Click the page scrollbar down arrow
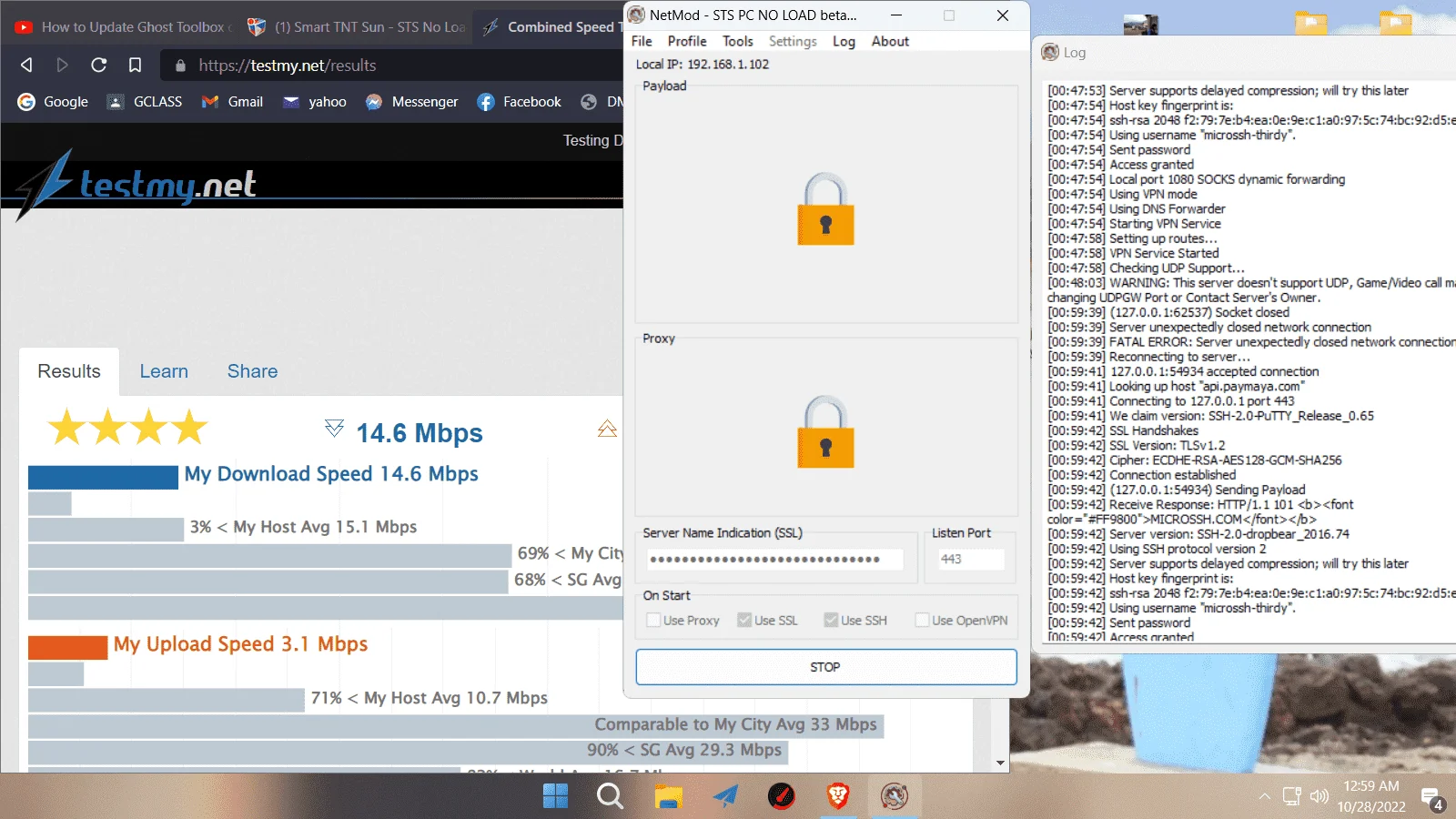1456x819 pixels. [1000, 763]
